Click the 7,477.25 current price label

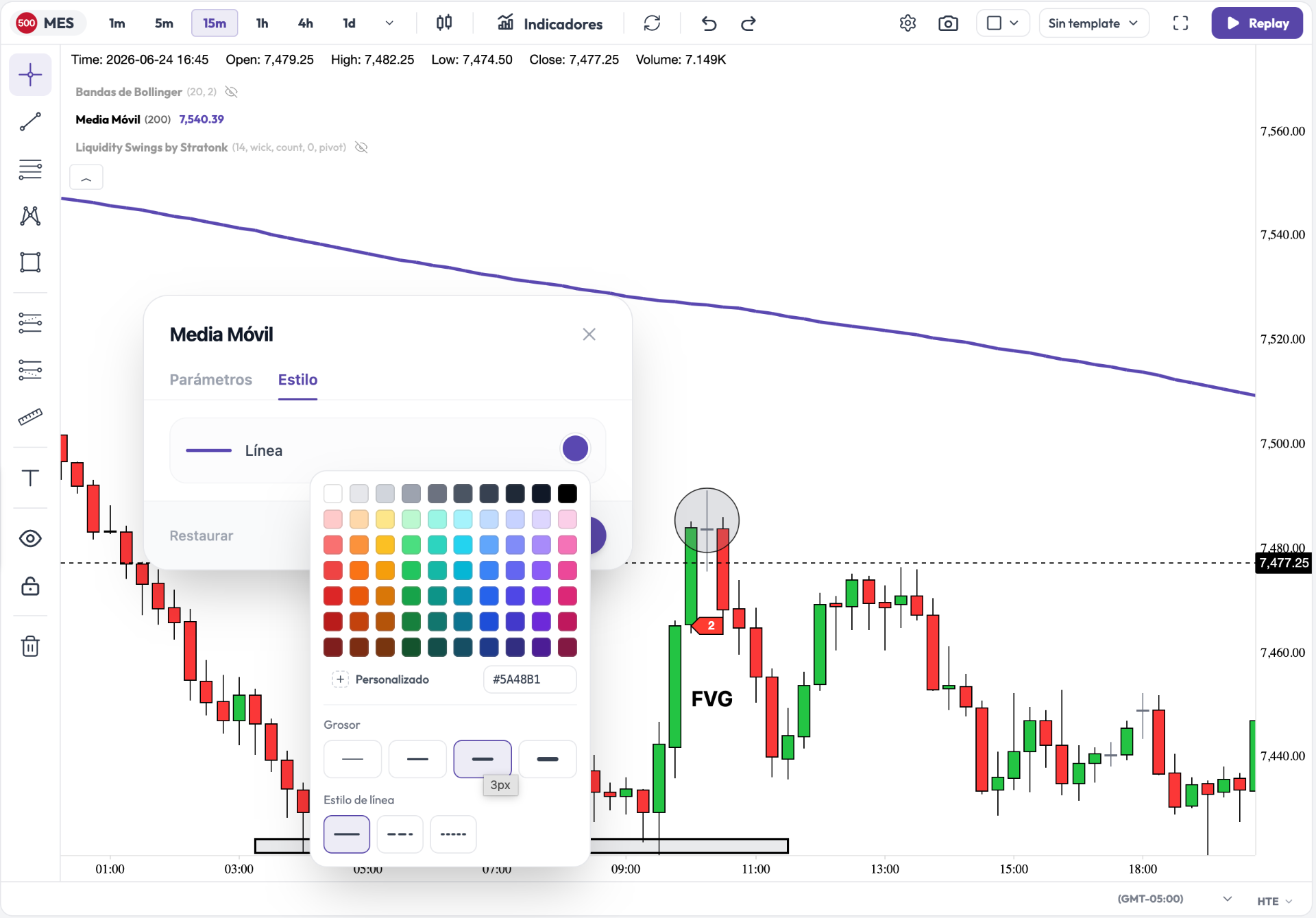click(1284, 563)
